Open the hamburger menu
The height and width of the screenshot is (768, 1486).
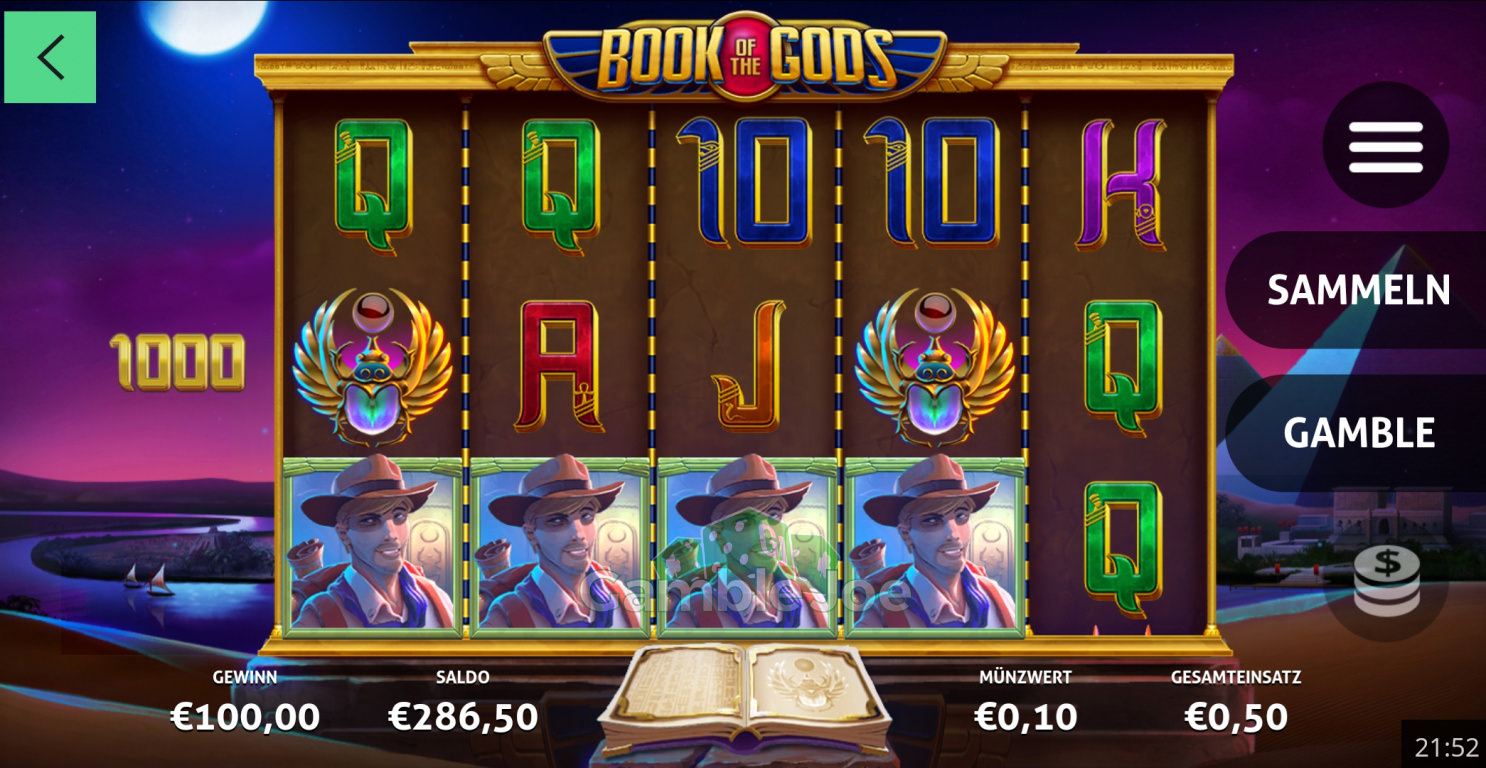coord(1385,146)
